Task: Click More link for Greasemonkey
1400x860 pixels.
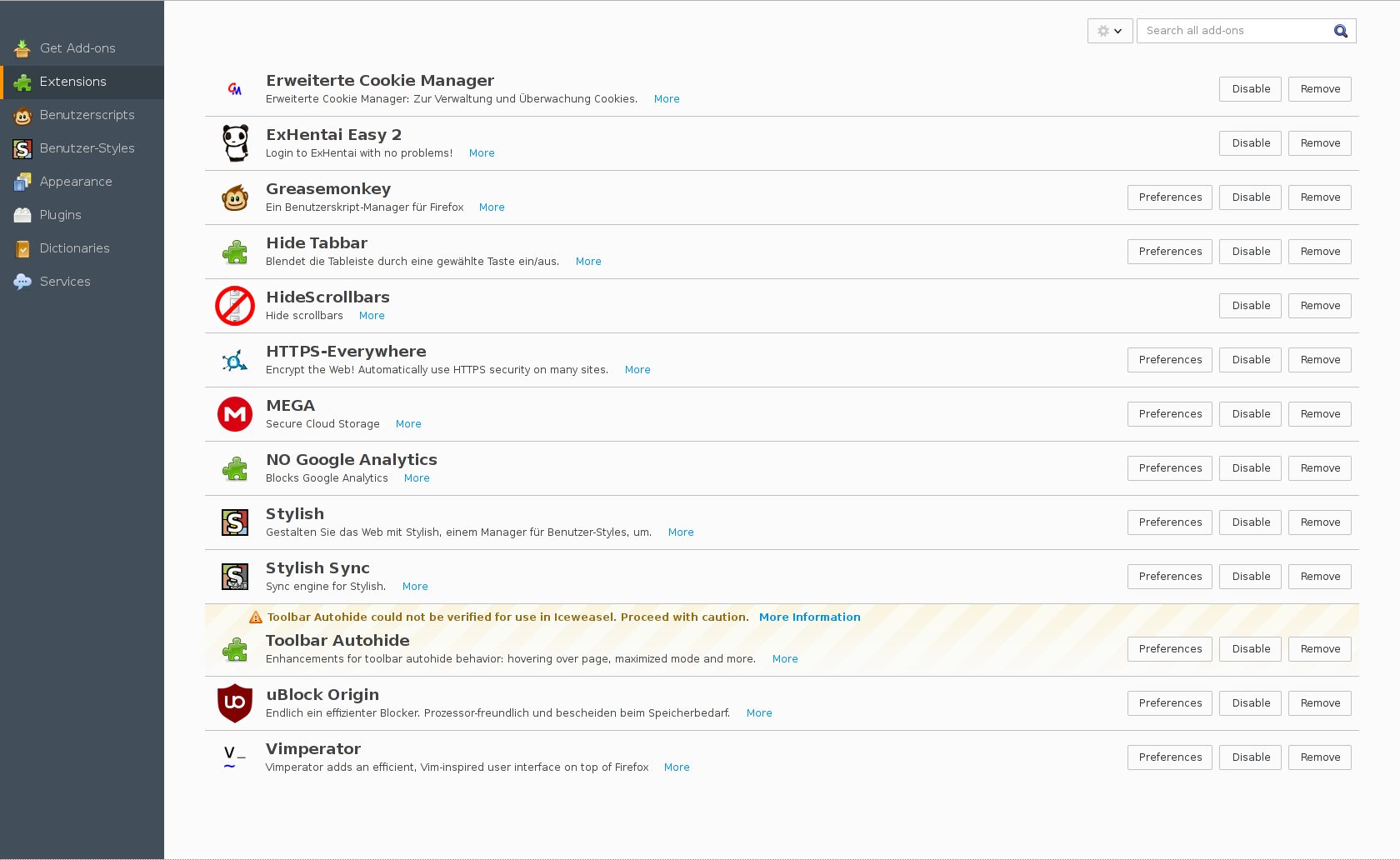Action: [x=492, y=207]
